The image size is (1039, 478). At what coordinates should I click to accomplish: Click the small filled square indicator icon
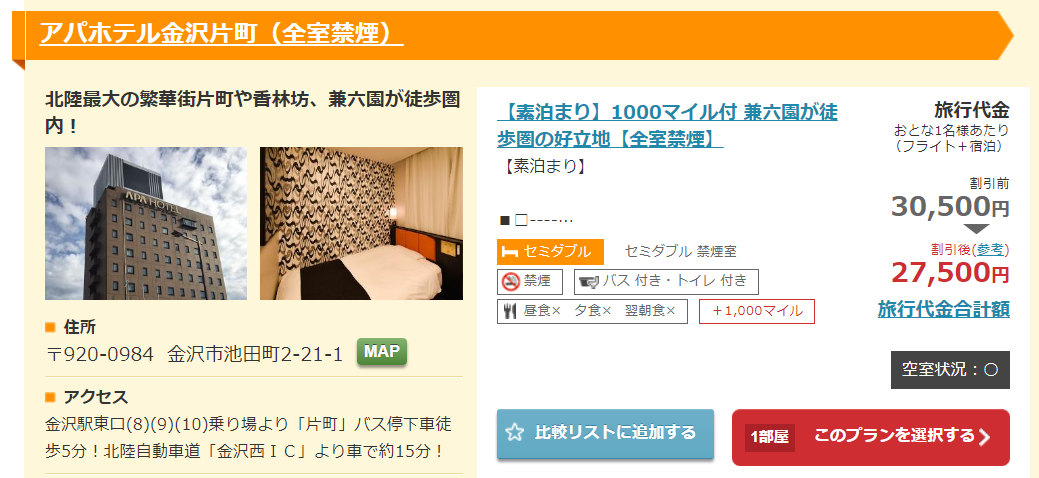(x=505, y=221)
